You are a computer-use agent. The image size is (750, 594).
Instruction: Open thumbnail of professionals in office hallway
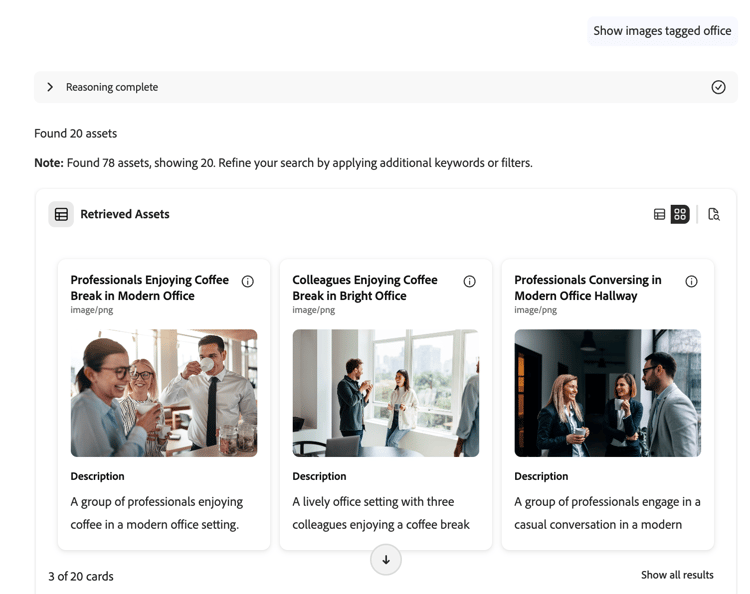(607, 393)
